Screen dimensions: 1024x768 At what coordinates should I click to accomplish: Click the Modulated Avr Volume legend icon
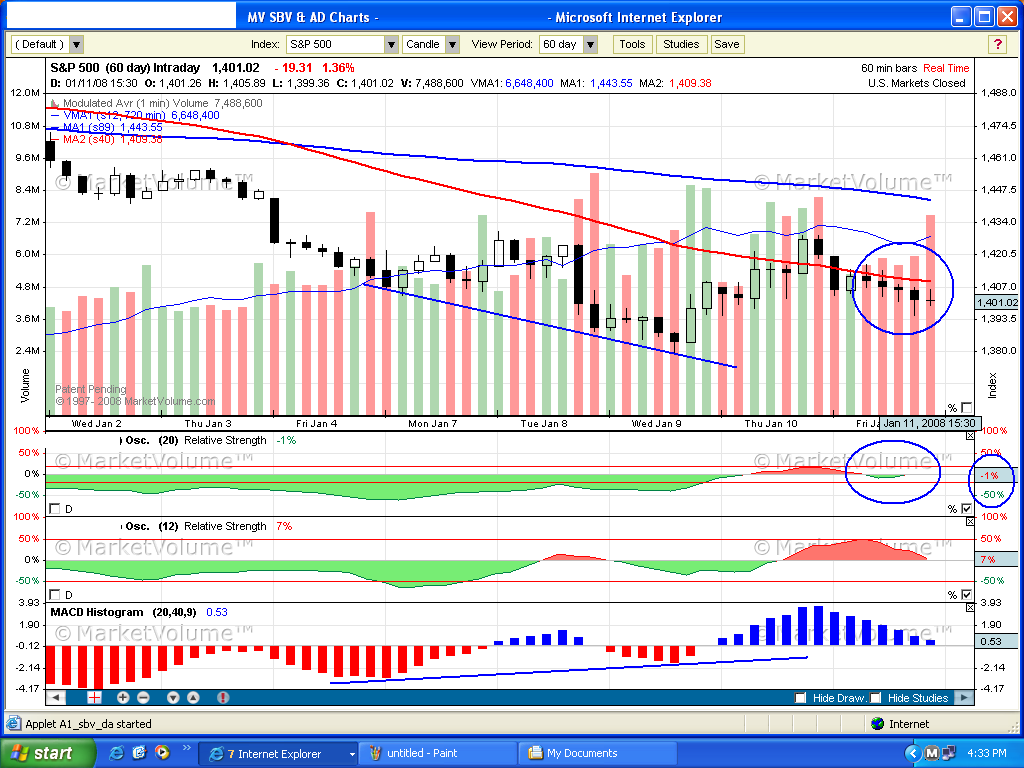pos(55,103)
